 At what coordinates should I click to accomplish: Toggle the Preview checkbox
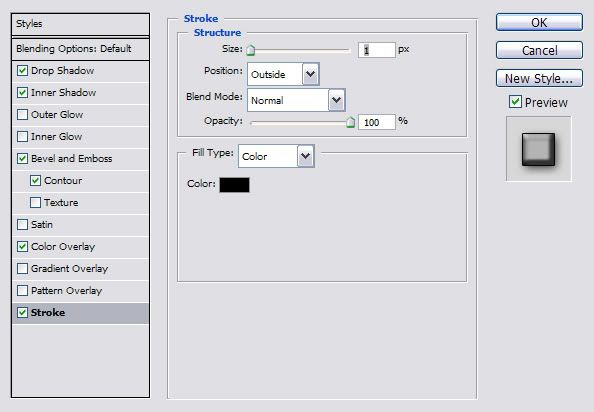click(x=515, y=101)
